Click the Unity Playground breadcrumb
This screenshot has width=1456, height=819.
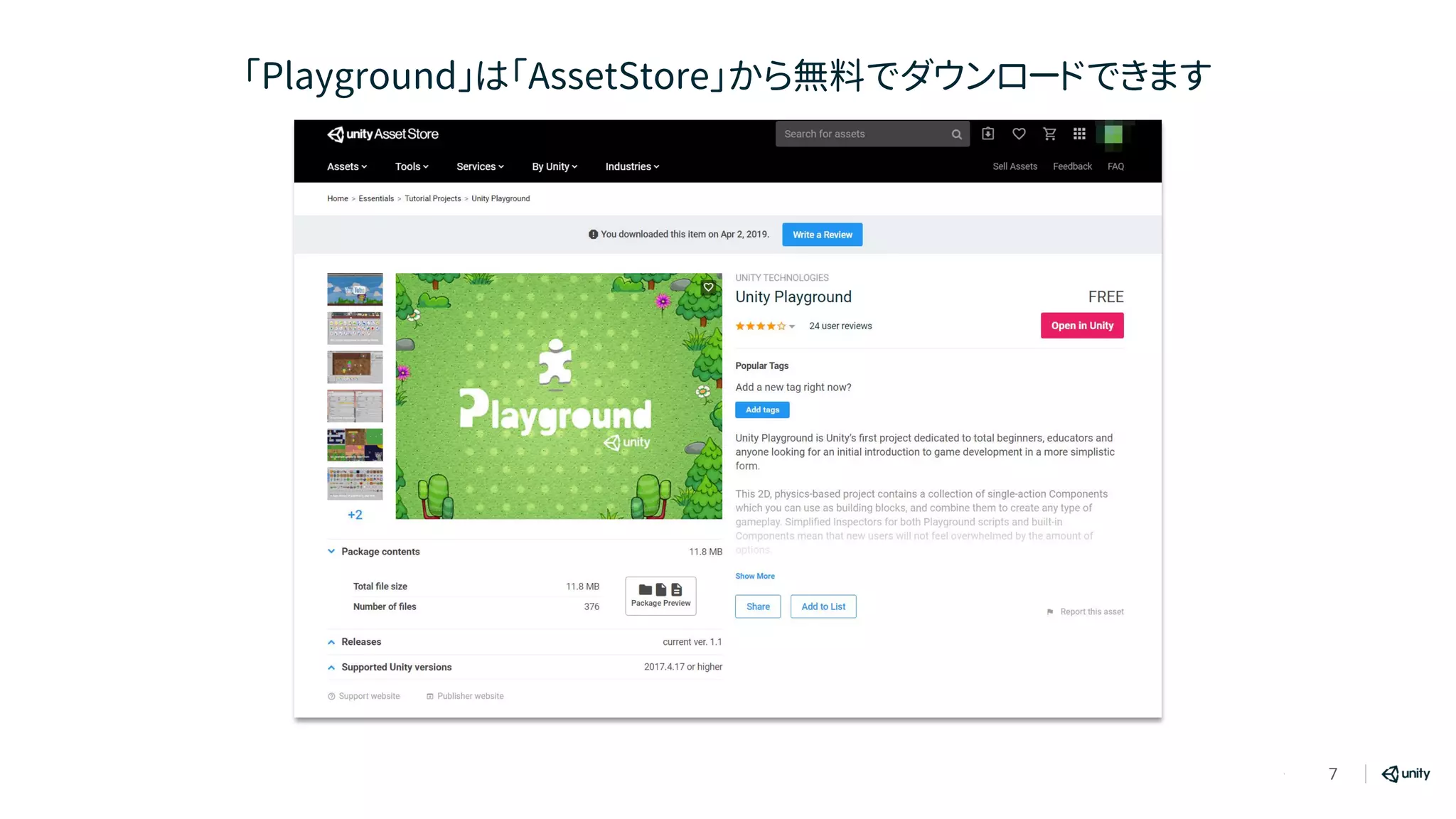(500, 199)
